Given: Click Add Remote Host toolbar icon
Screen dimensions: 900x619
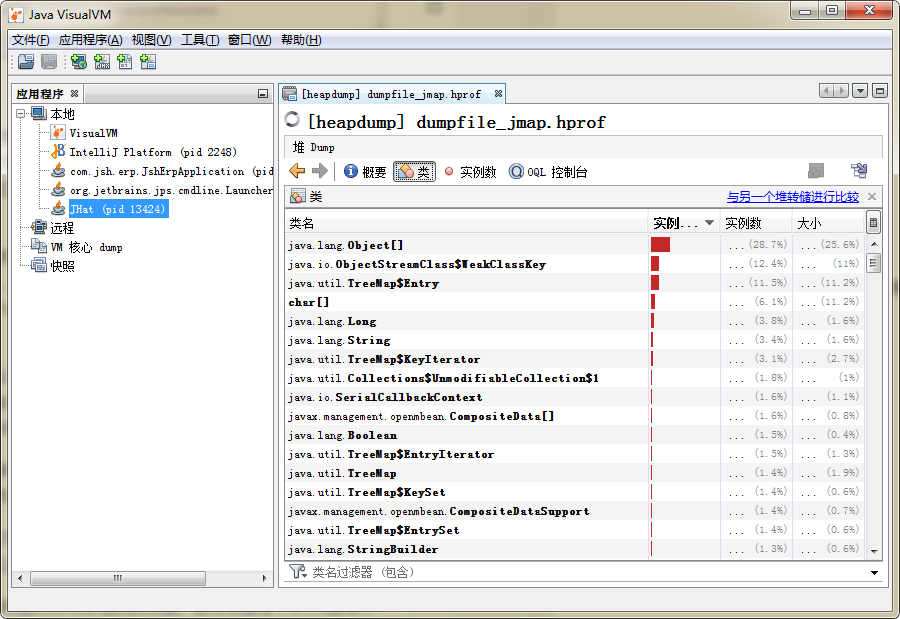Looking at the screenshot, I should (79, 61).
